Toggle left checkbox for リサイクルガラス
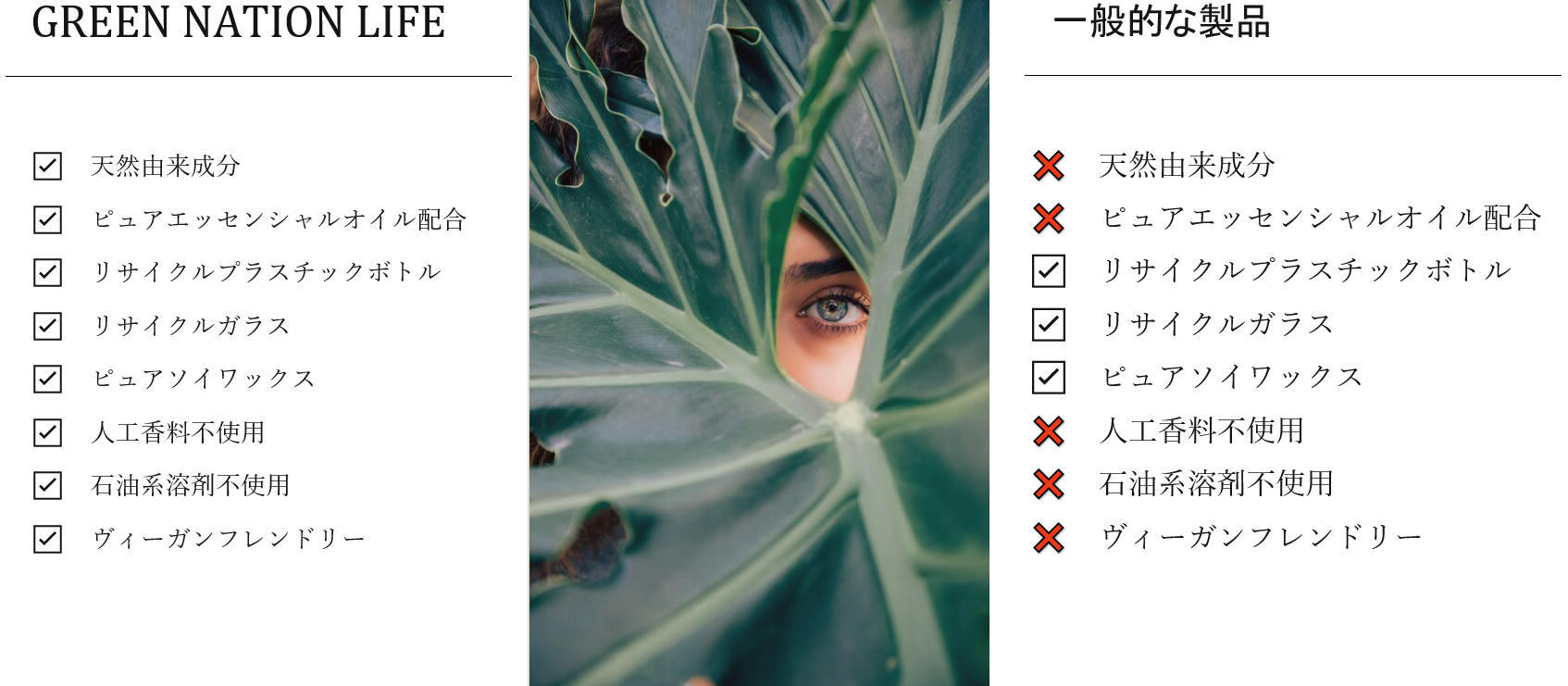Viewport: 1568px width, 686px height. click(x=48, y=326)
